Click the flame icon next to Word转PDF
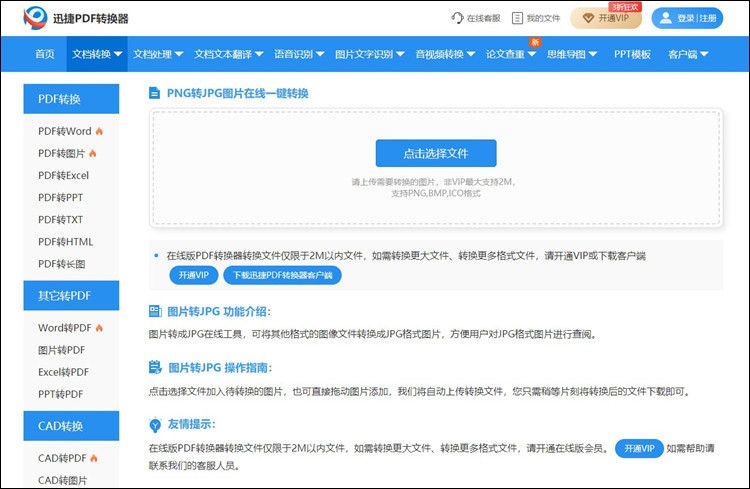The image size is (750, 489). pos(99,328)
